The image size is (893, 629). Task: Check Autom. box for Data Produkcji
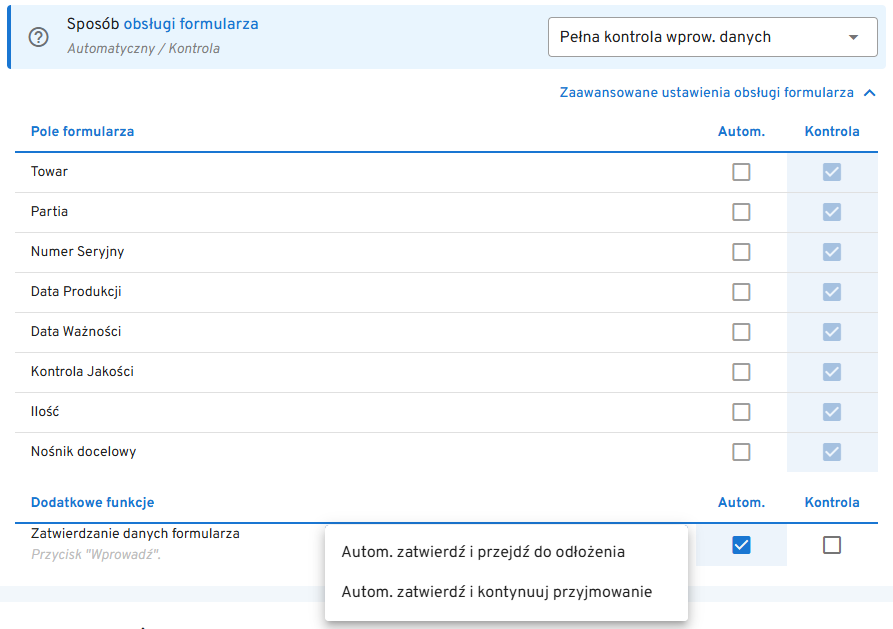click(741, 292)
